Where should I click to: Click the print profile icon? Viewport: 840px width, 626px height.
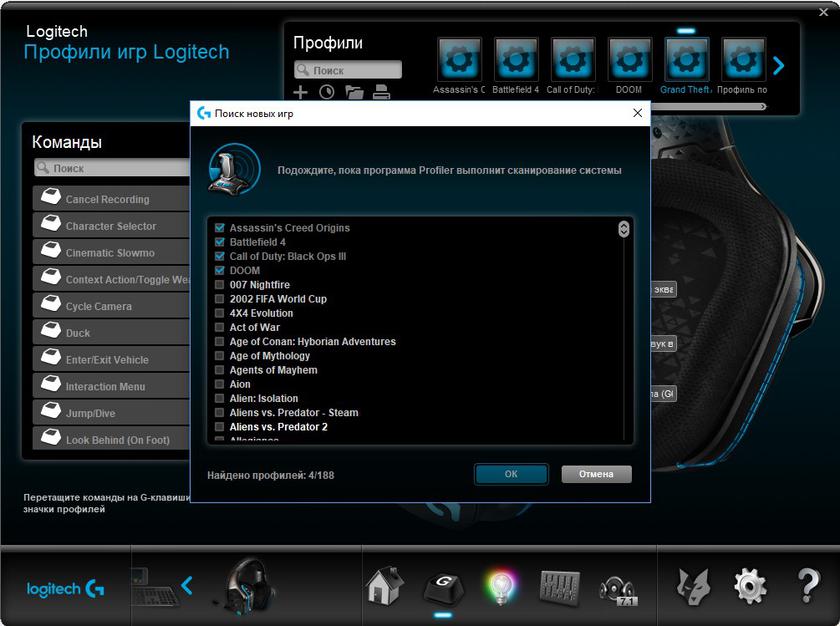[x=381, y=92]
